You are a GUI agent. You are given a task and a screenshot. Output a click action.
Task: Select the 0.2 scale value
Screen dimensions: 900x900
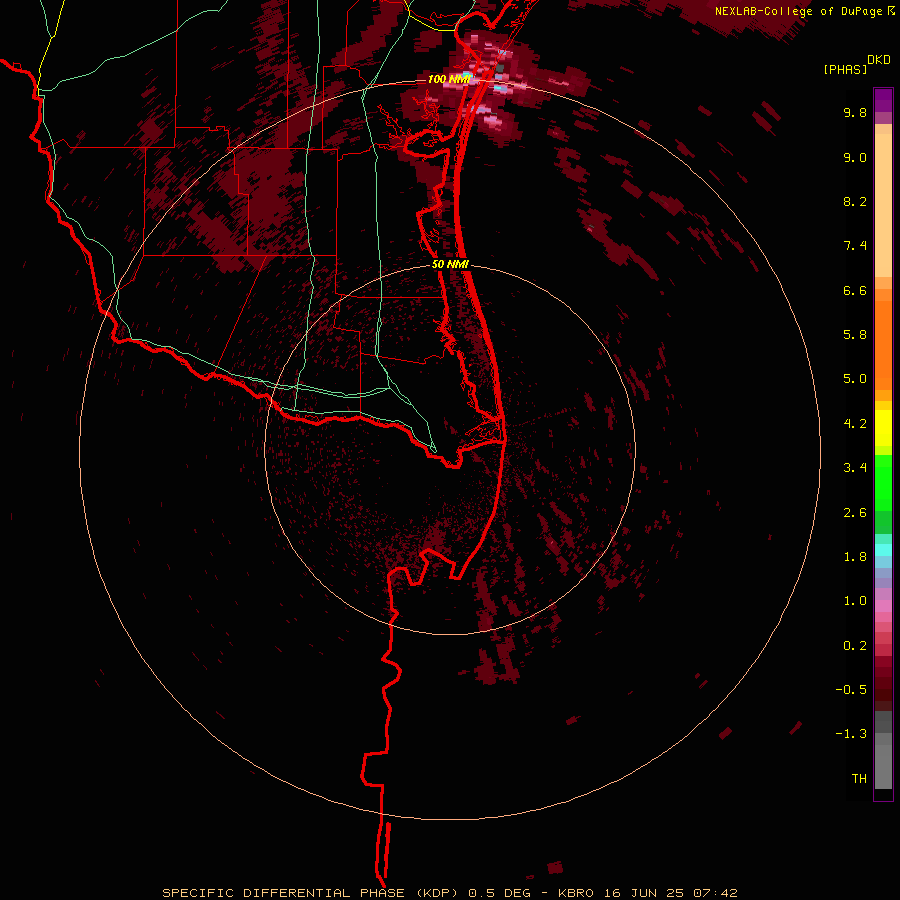coord(855,646)
